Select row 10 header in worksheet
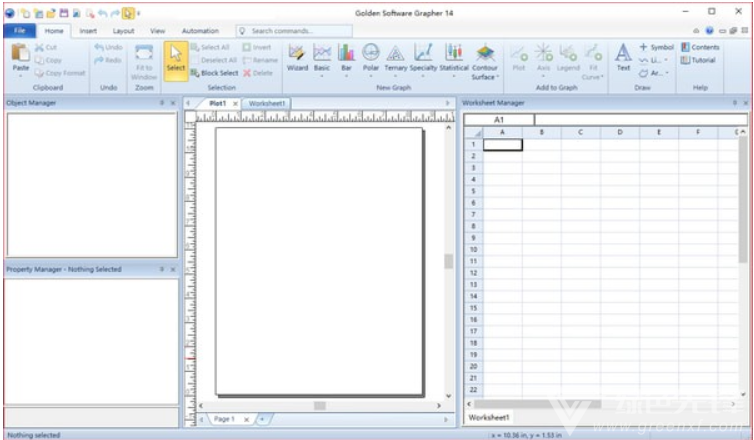 coord(473,250)
